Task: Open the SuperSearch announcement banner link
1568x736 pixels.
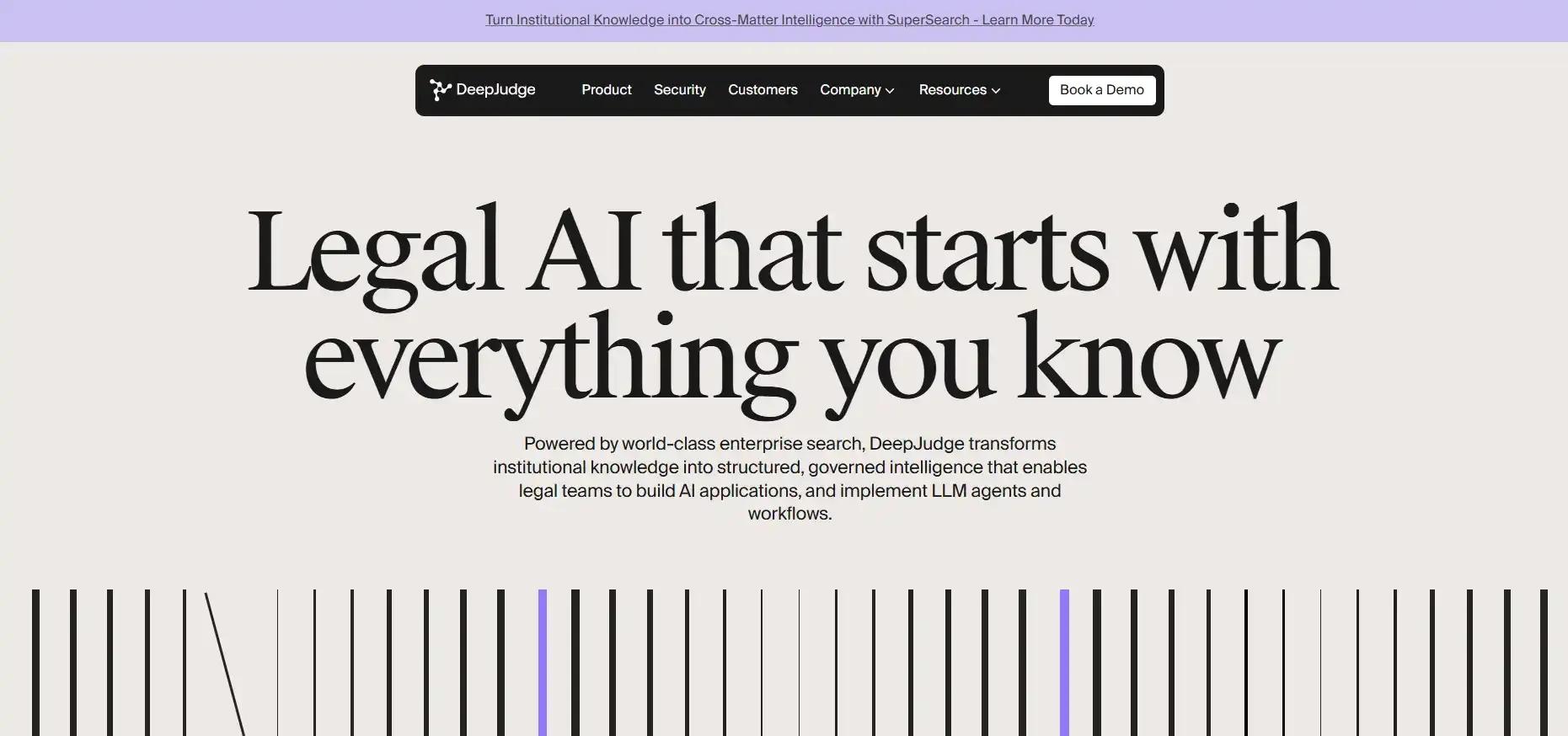Action: click(789, 20)
